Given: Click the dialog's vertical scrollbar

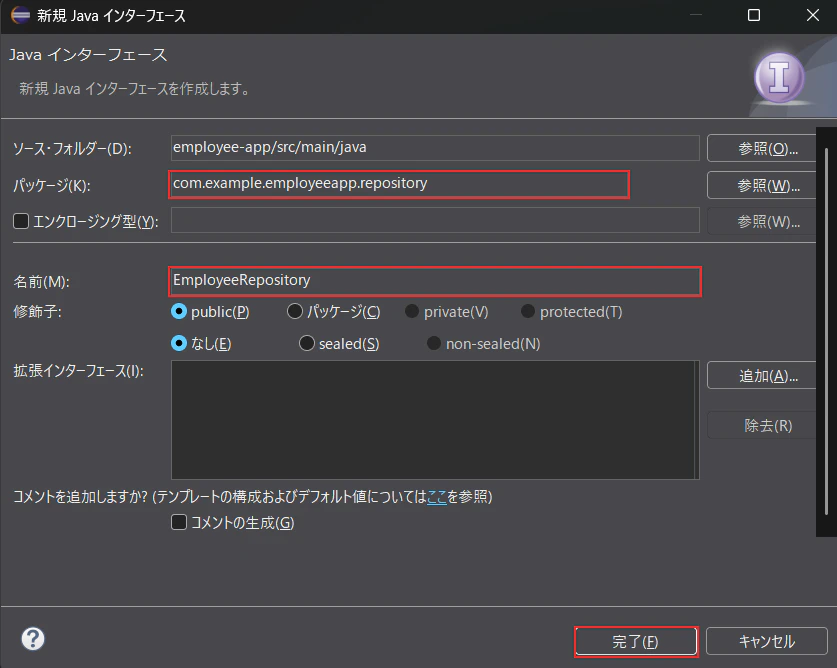Looking at the screenshot, I should (x=826, y=331).
